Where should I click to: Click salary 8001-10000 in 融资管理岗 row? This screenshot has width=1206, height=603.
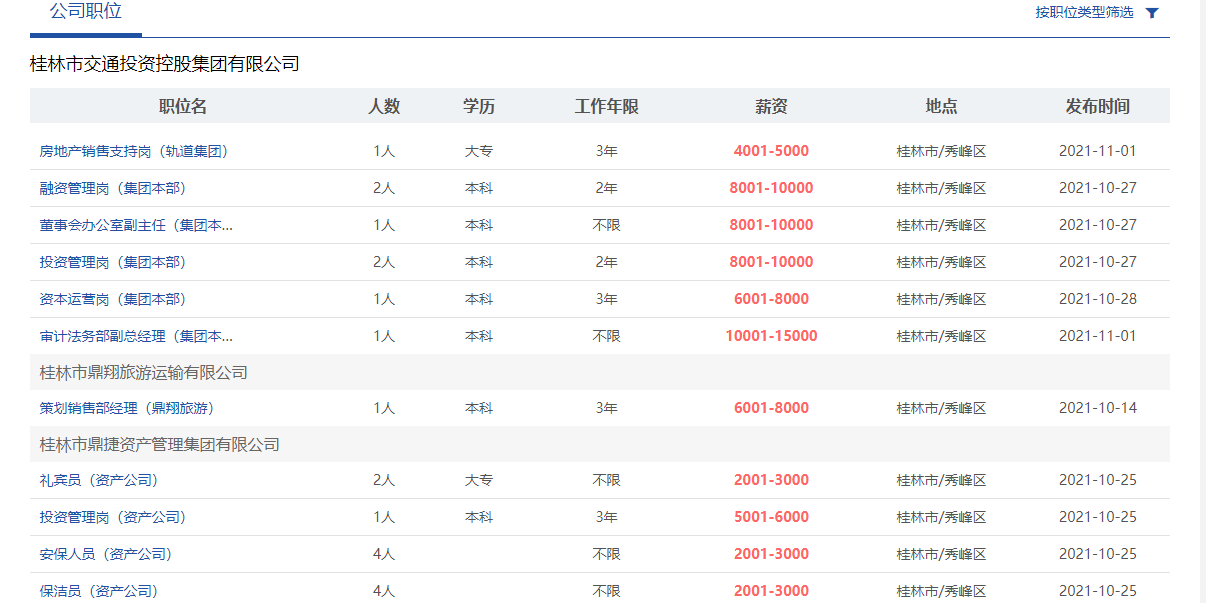click(x=771, y=188)
